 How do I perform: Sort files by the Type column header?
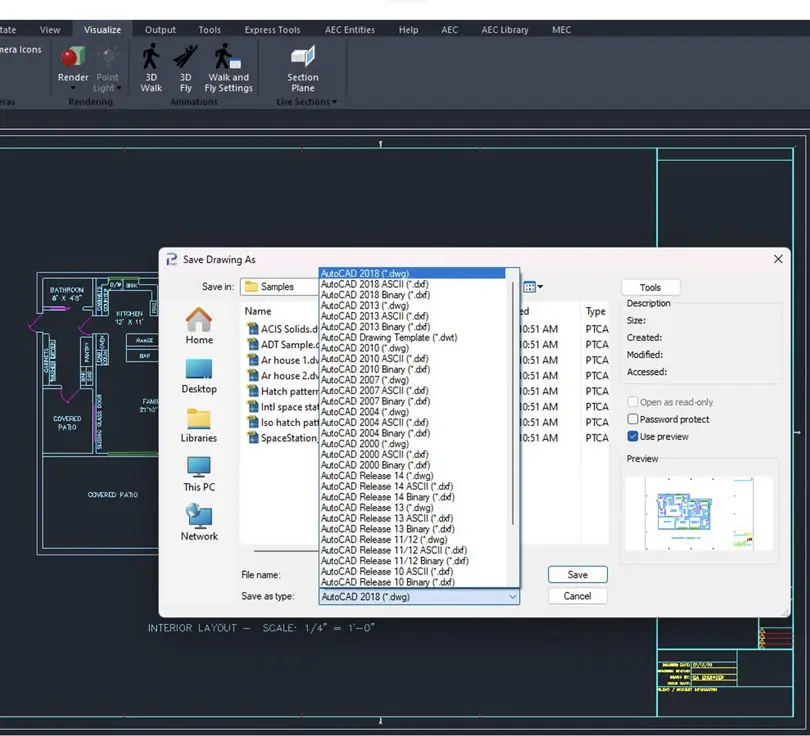click(x=595, y=311)
